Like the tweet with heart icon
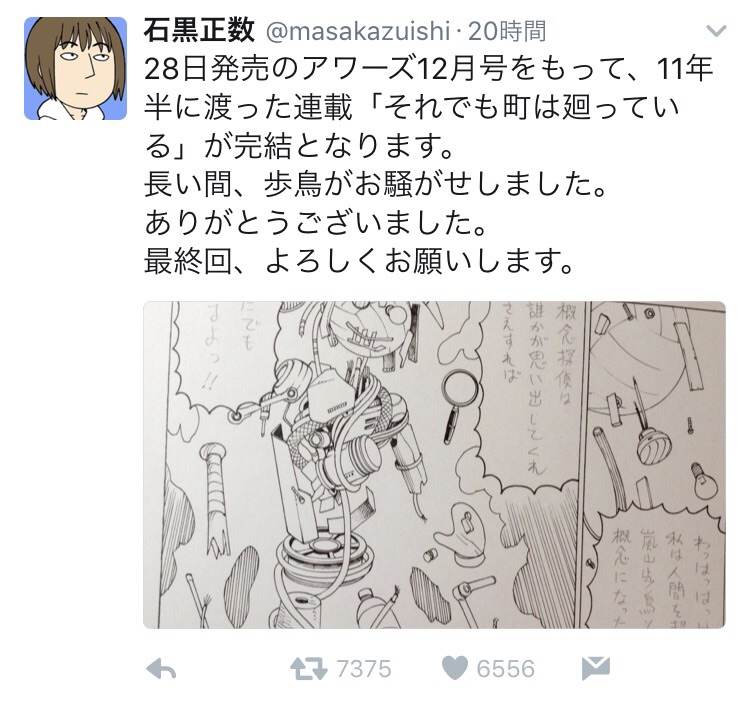This screenshot has height=703, width=745. coord(455,668)
